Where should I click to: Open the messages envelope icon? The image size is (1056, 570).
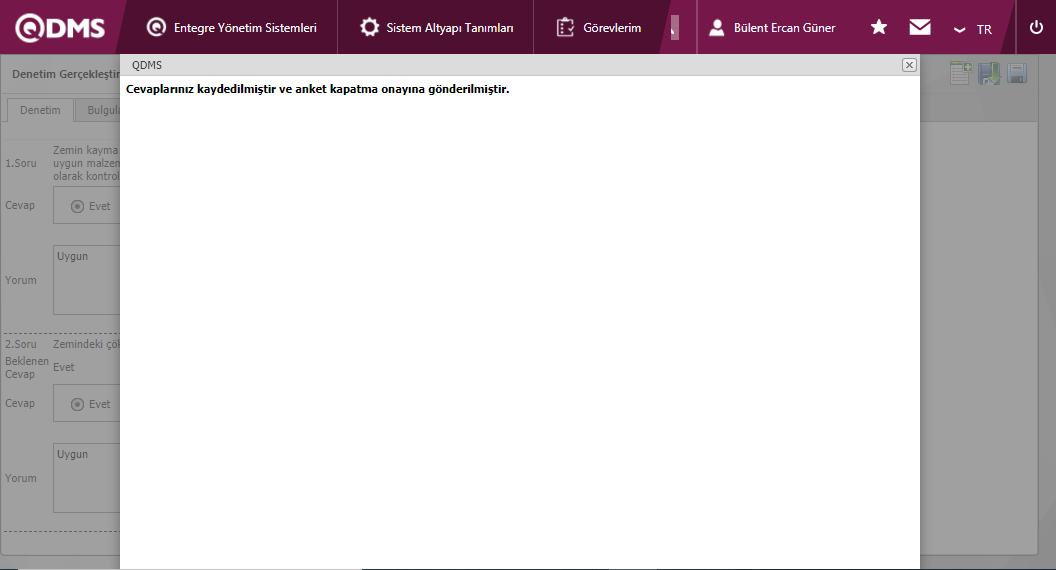920,27
